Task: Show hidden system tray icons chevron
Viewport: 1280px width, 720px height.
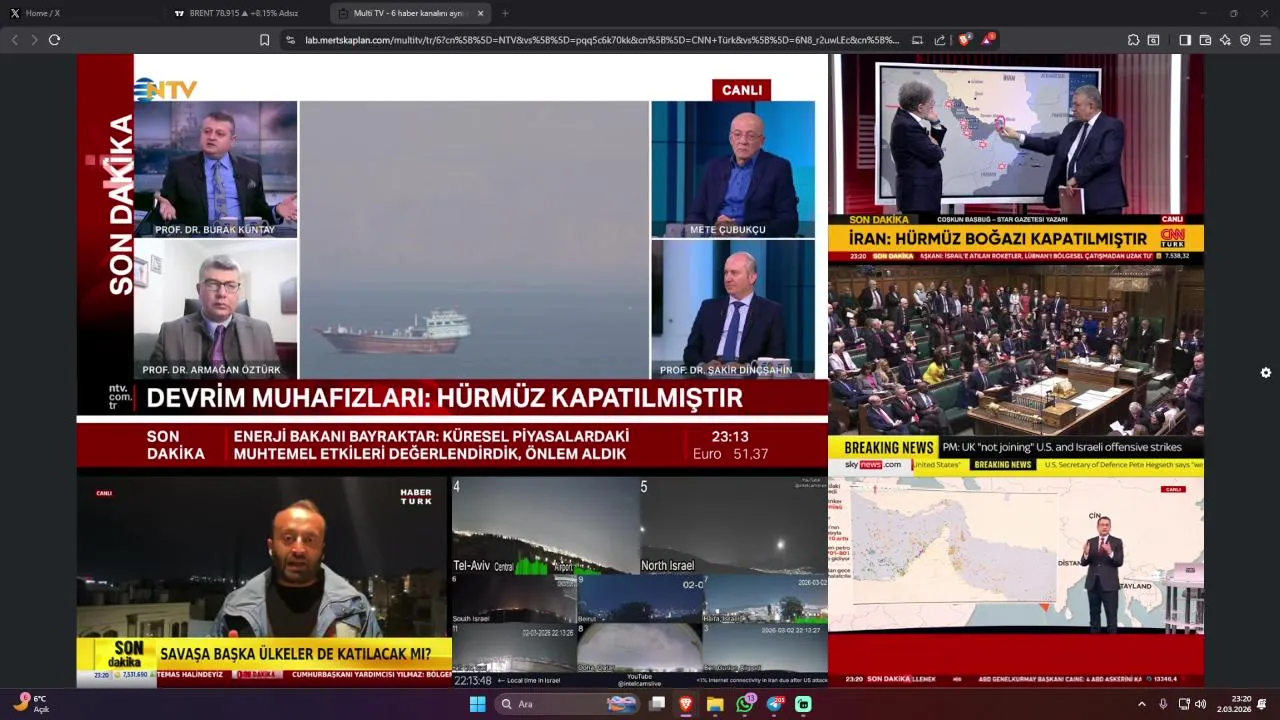Action: click(x=1142, y=704)
